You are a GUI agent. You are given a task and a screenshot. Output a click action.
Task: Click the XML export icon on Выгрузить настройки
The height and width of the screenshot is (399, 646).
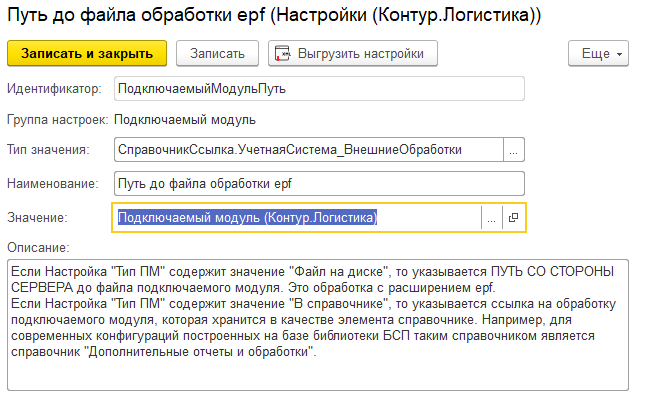pyautogui.click(x=282, y=54)
